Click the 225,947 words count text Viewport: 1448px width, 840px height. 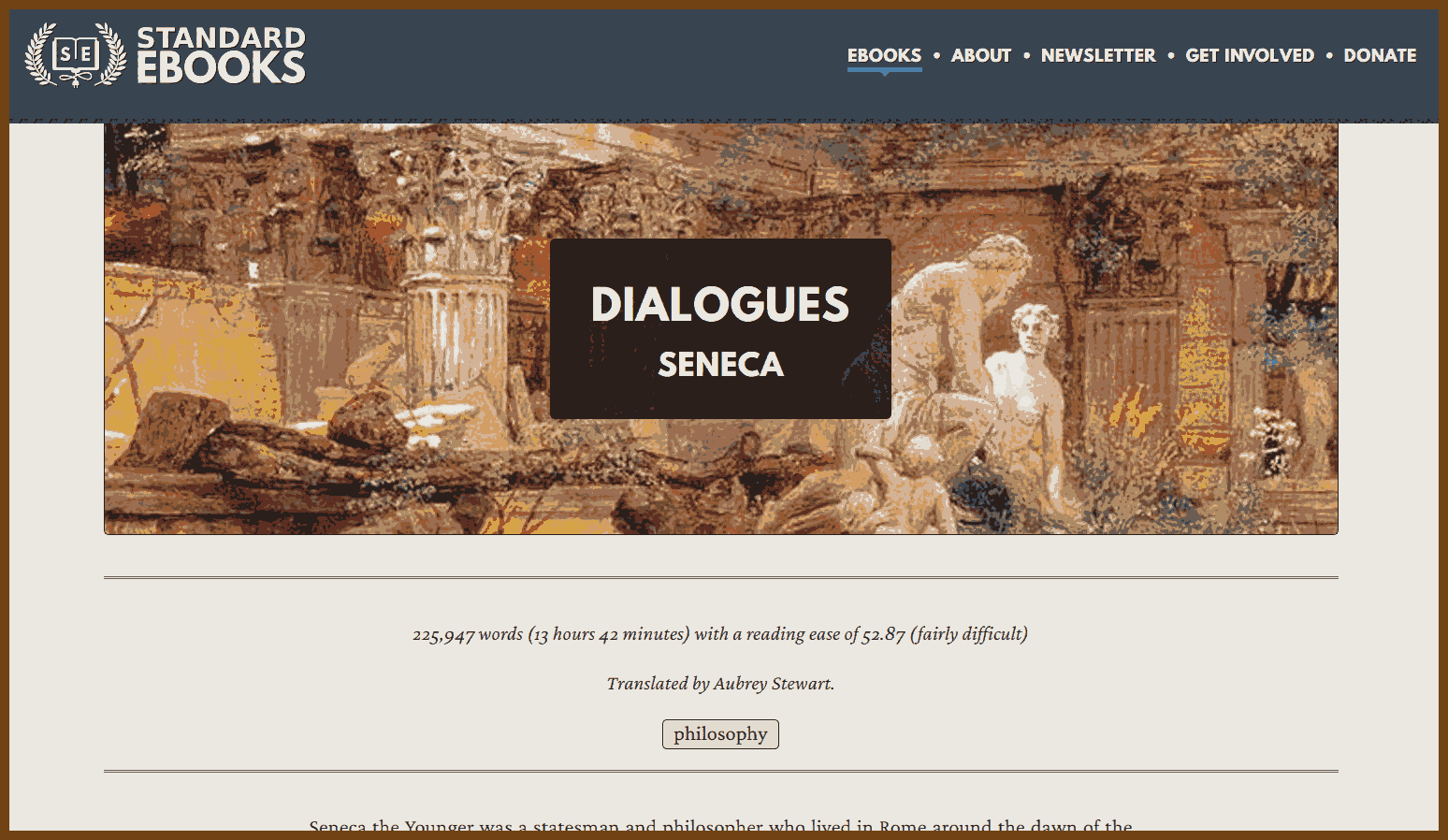468,634
